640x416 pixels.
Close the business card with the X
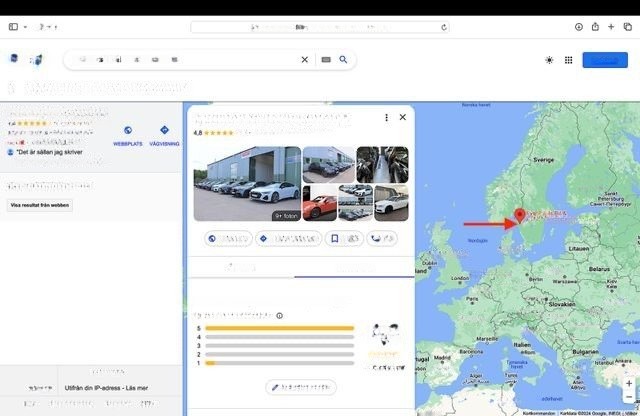coord(402,117)
